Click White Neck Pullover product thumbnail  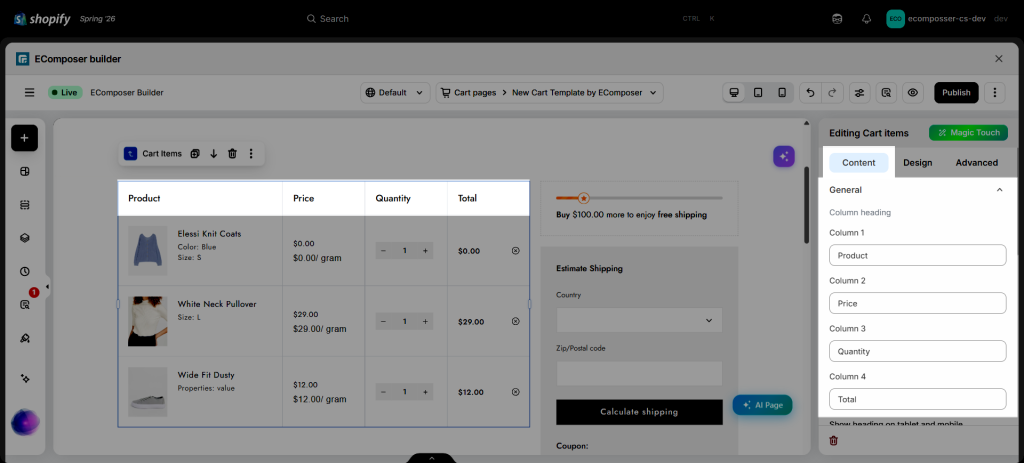pos(148,321)
